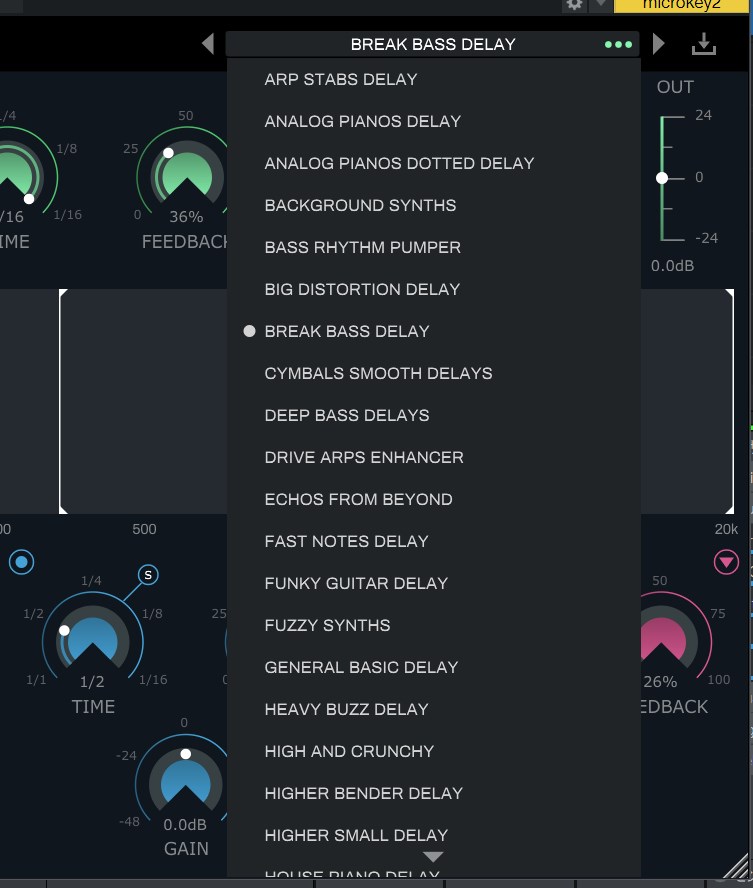Click the microkey2 yellow button
This screenshot has height=888, width=753.
(x=682, y=4)
